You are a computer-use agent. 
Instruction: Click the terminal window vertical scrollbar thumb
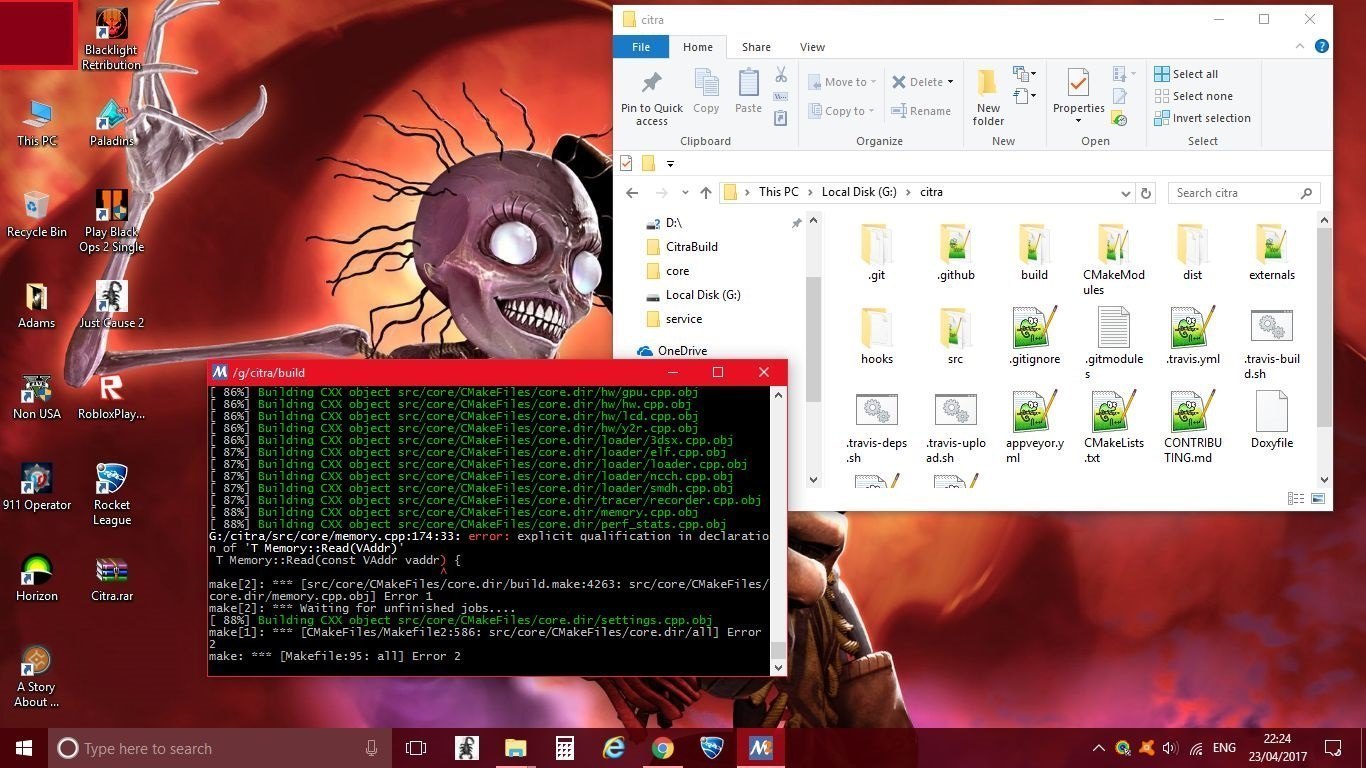(778, 650)
